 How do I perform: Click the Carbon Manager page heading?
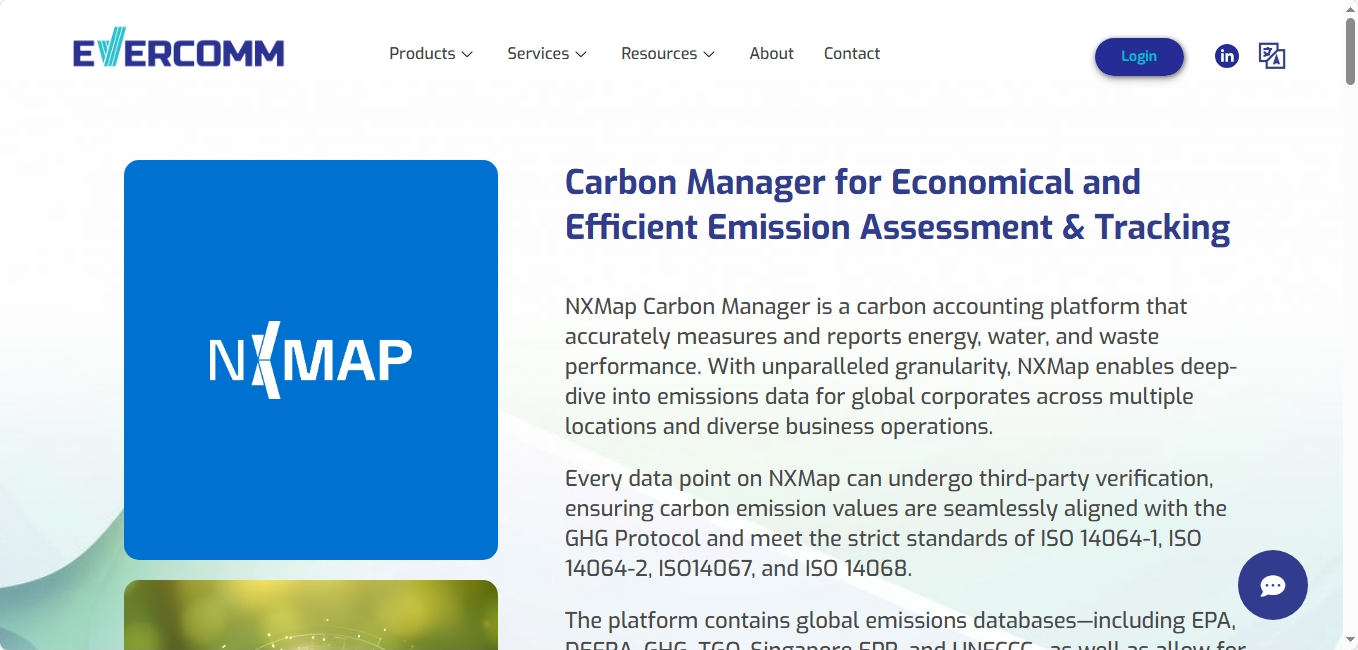[897, 204]
